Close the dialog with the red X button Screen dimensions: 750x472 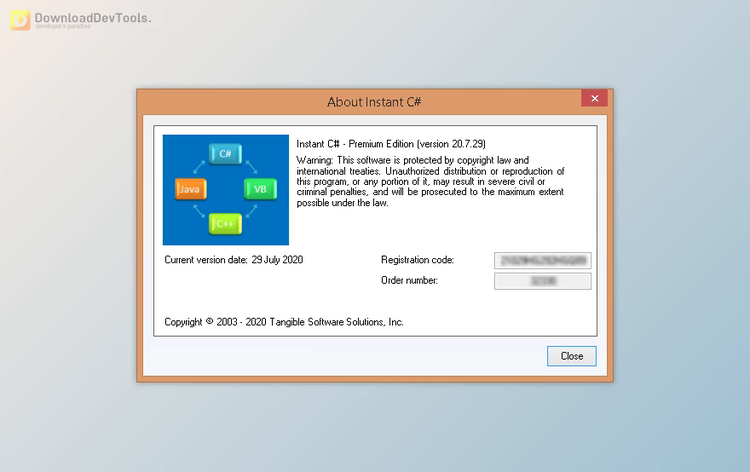(x=595, y=98)
